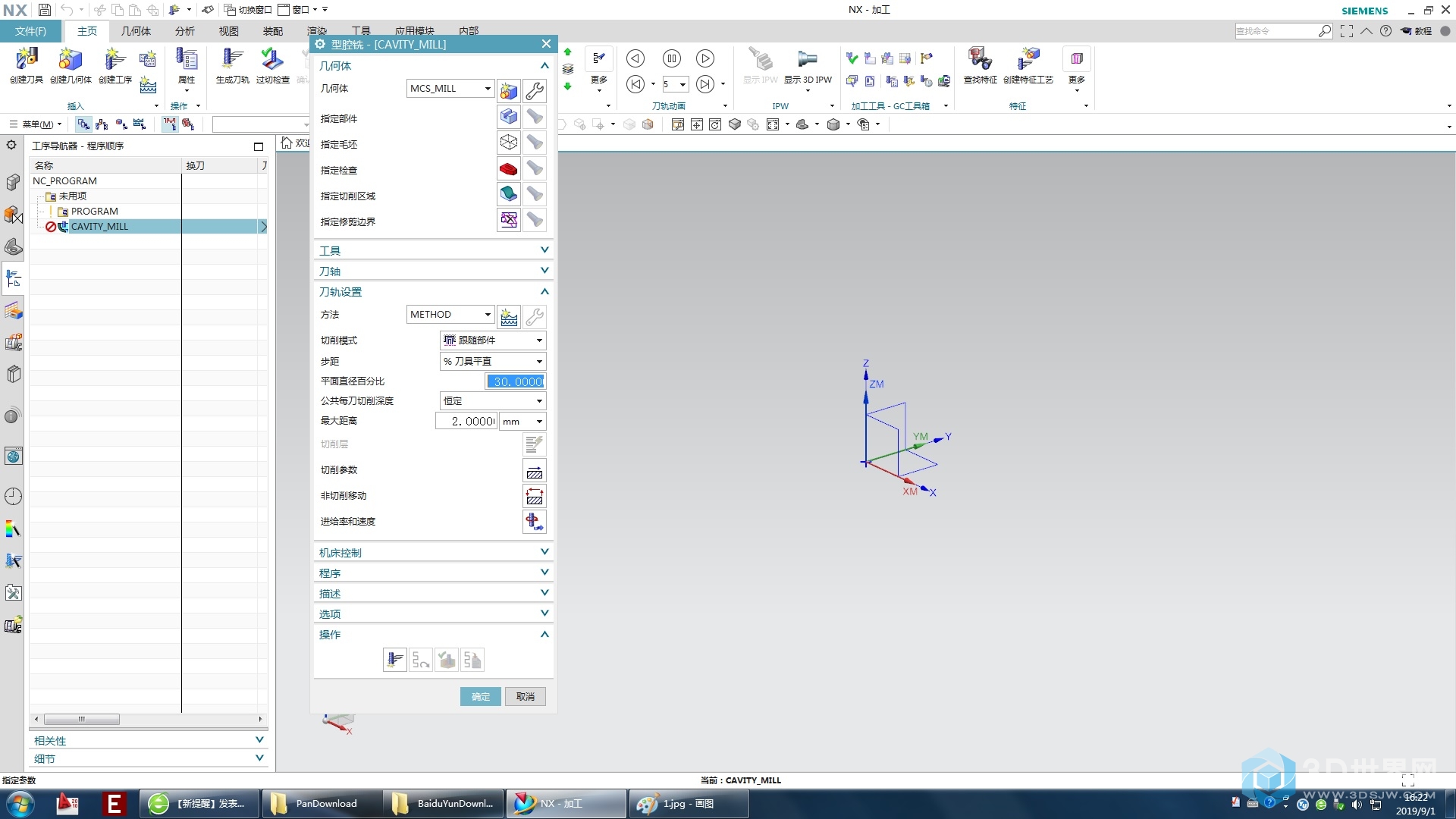Image resolution: width=1456 pixels, height=819 pixels.
Task: Expand the Program (程序) section
Action: (433, 573)
